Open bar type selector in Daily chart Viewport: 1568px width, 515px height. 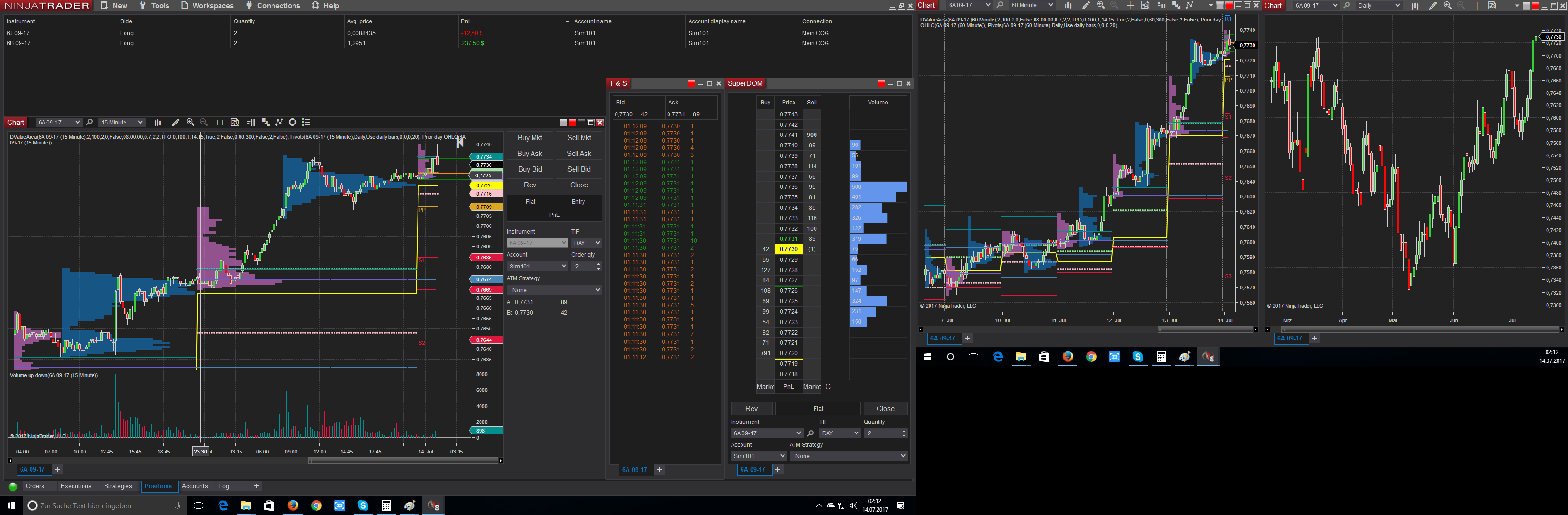point(1415,5)
